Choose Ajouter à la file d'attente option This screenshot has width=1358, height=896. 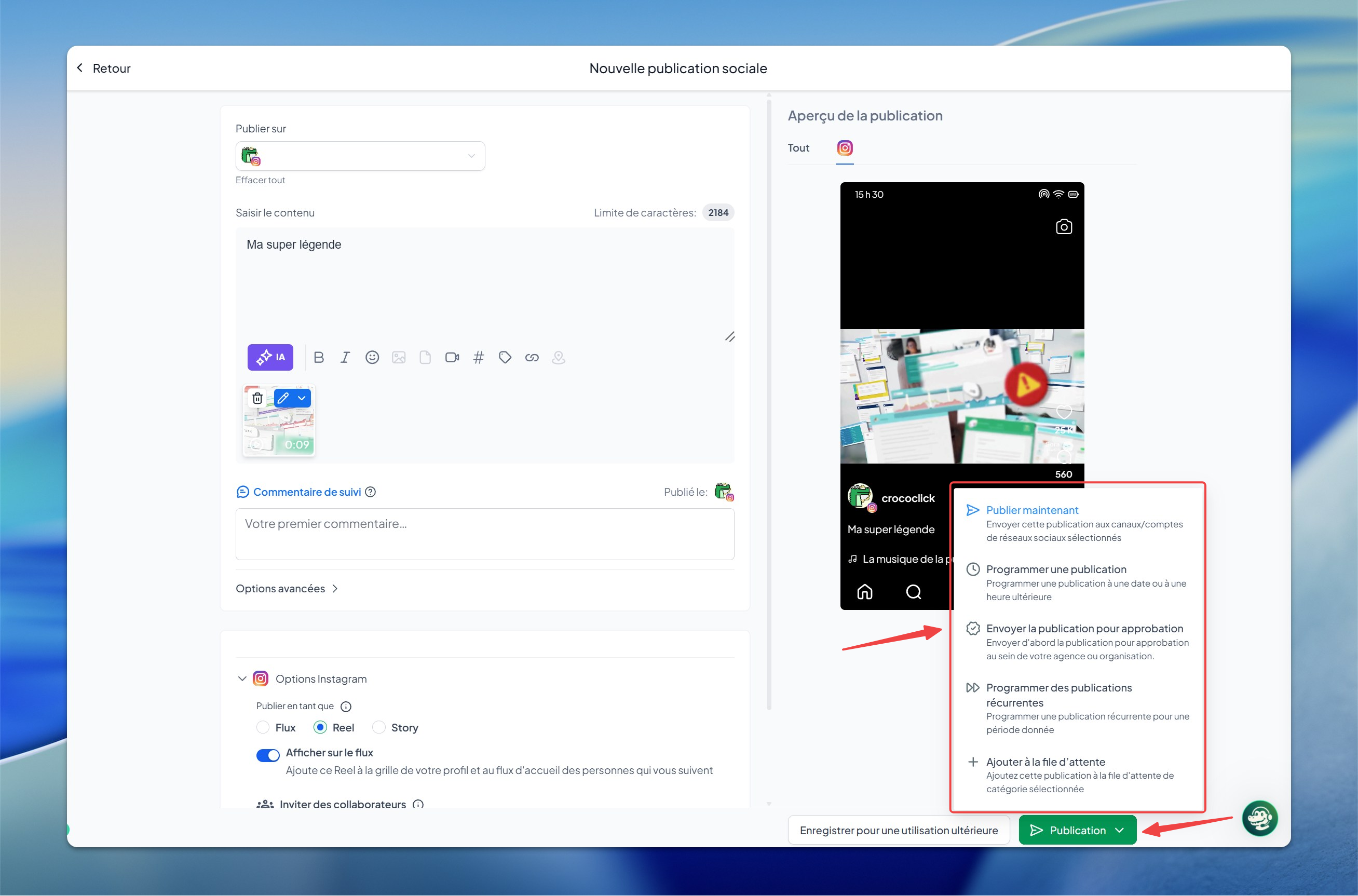[x=1079, y=775]
